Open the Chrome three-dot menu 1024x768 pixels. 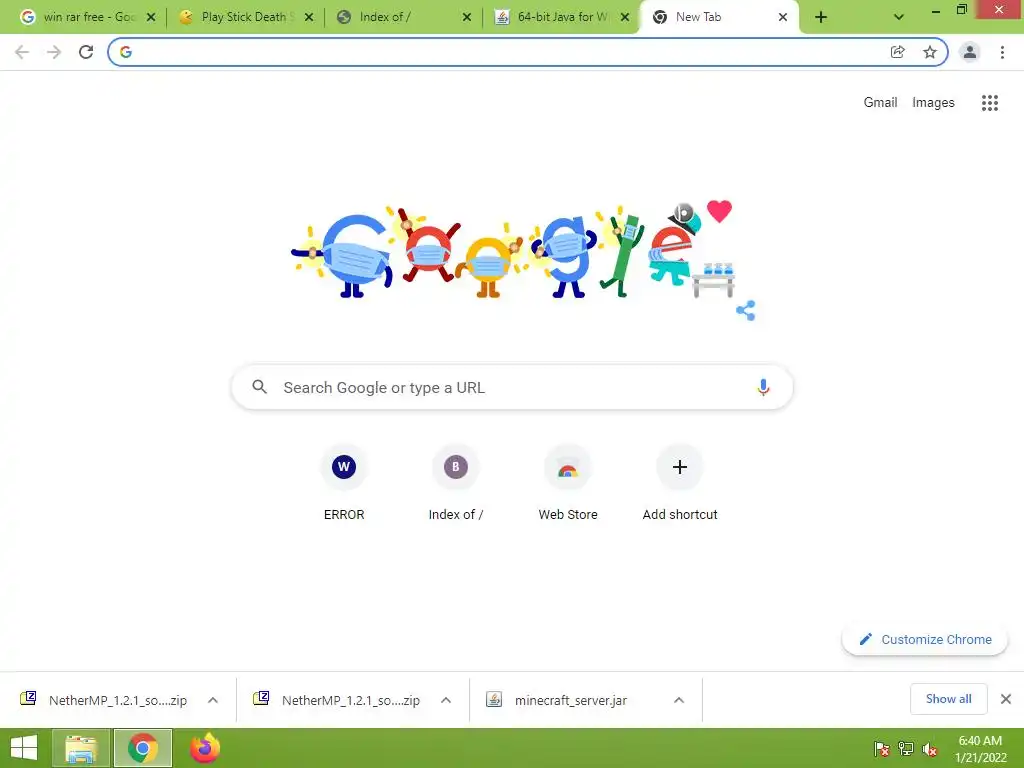point(1002,52)
